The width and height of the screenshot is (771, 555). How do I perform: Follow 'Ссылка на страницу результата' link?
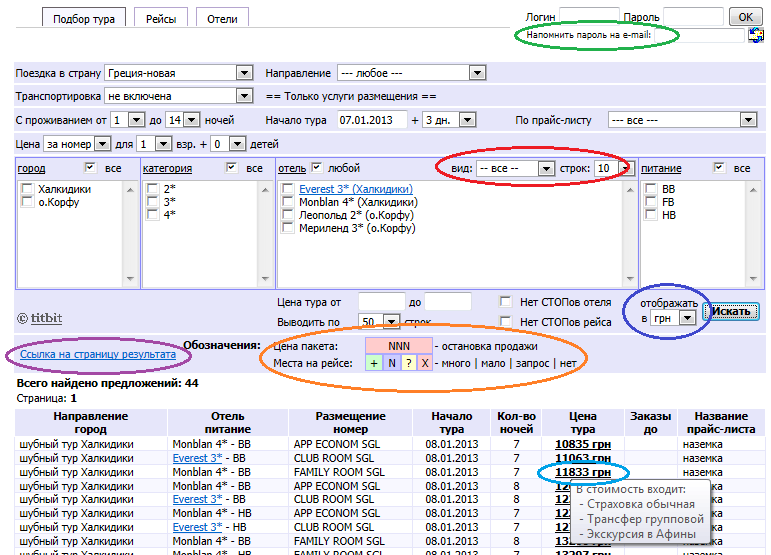pos(98,354)
